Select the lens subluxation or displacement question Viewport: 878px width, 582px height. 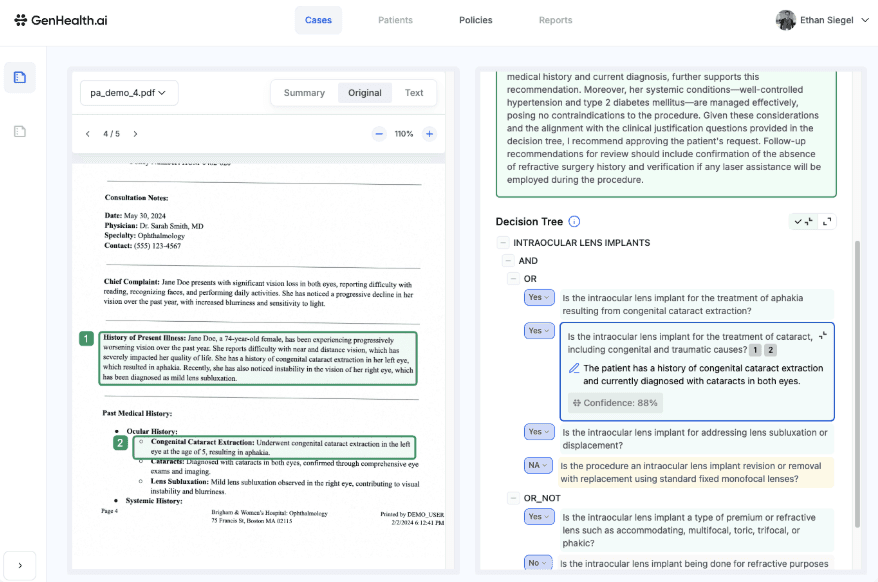tap(696, 439)
